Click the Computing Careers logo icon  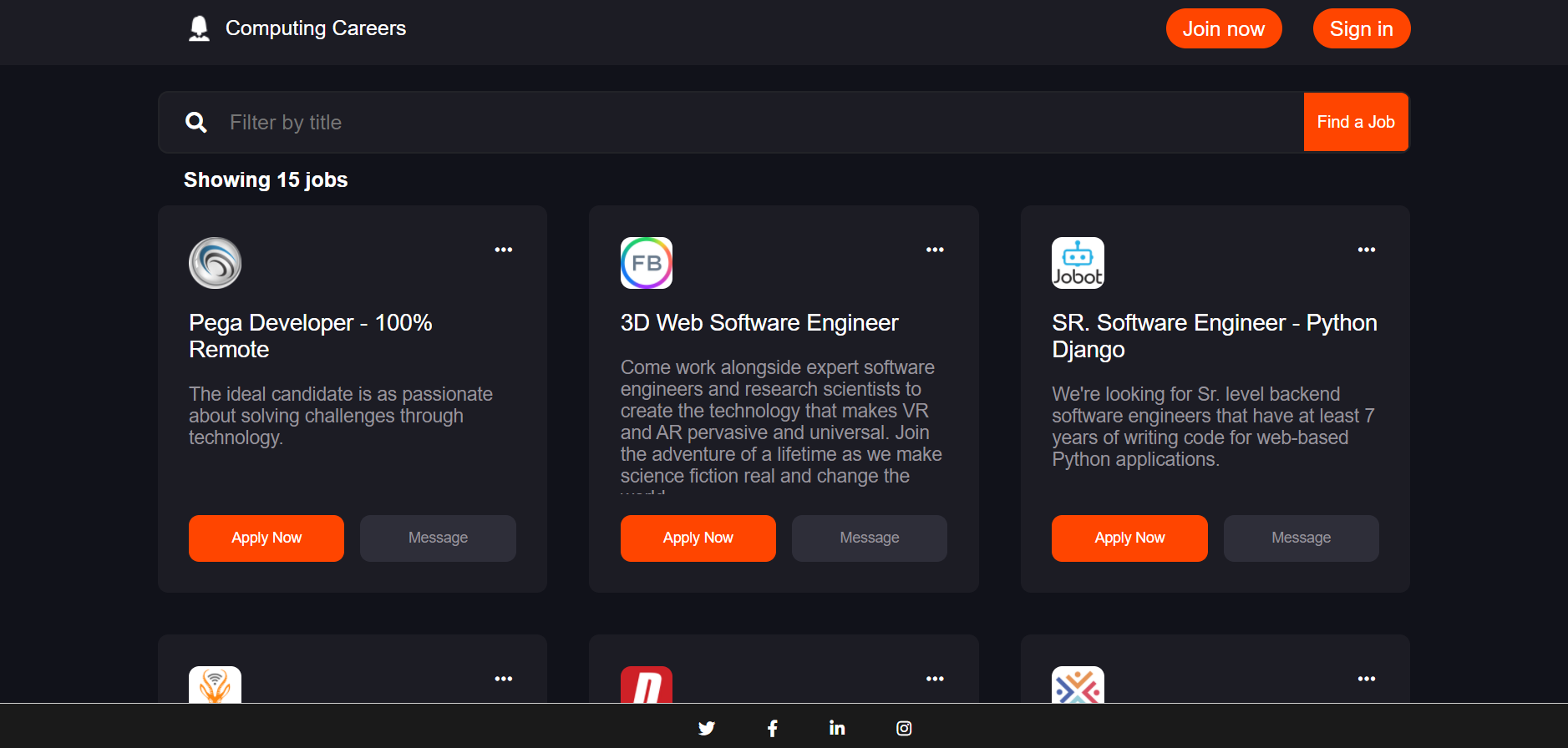click(x=199, y=28)
